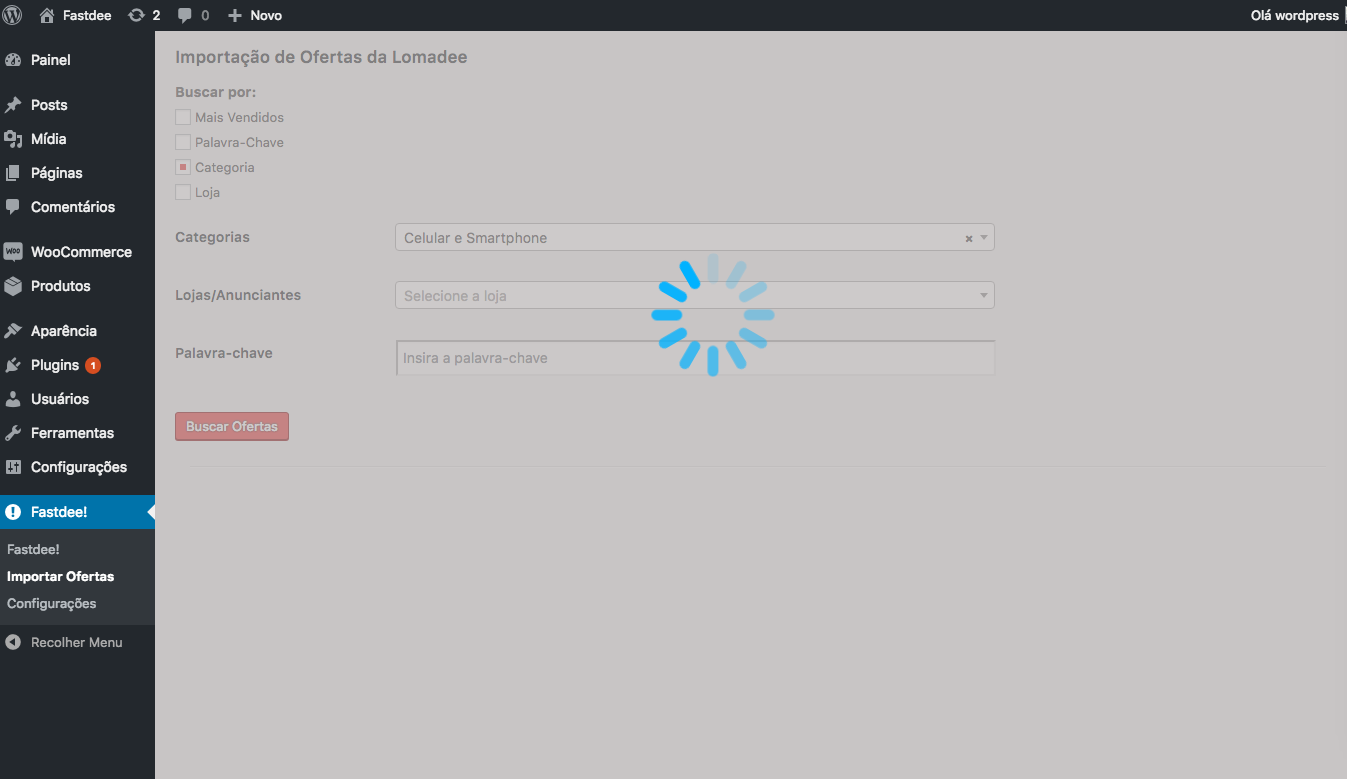Click the WordPress logo icon
The width and height of the screenshot is (1347, 779).
13,15
